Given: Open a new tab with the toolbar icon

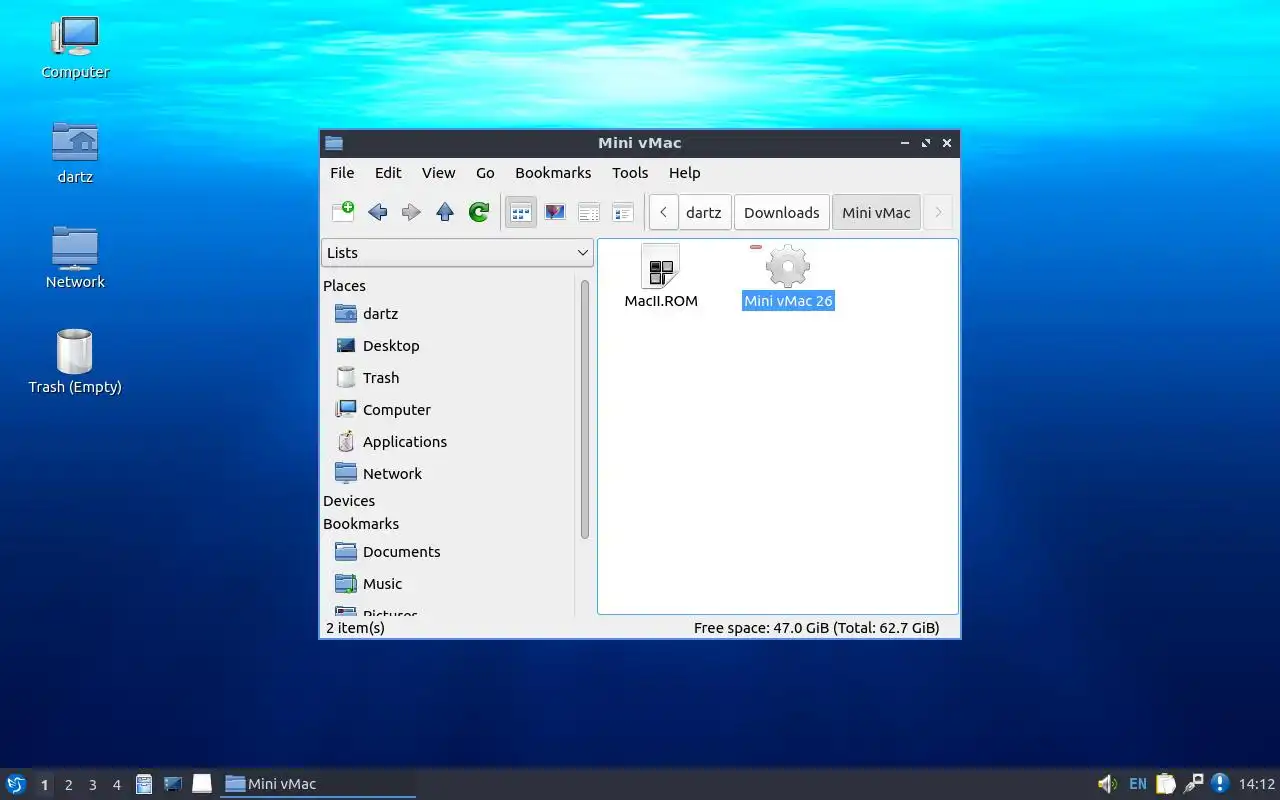Looking at the screenshot, I should click(343, 212).
